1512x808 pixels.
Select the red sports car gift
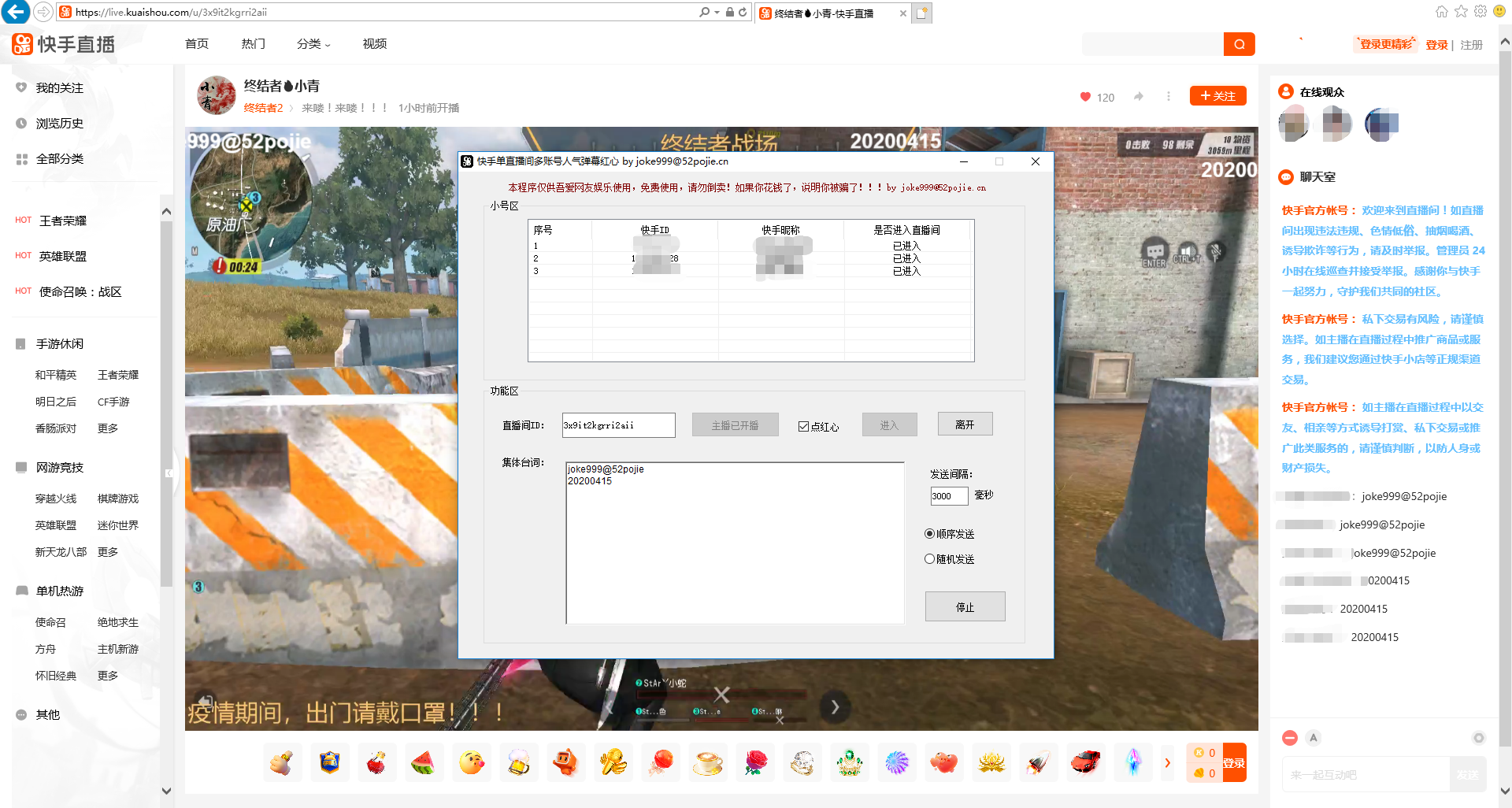coord(1085,762)
